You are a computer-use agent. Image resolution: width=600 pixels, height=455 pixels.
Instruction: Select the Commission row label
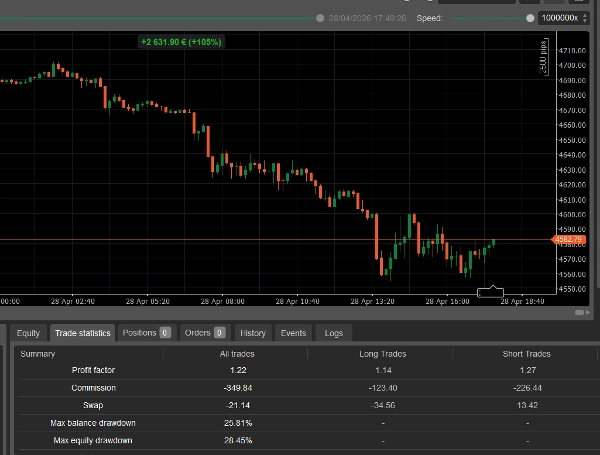93,388
